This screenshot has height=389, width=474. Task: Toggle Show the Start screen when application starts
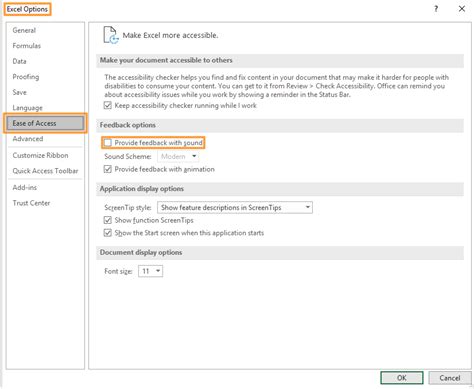tap(108, 233)
